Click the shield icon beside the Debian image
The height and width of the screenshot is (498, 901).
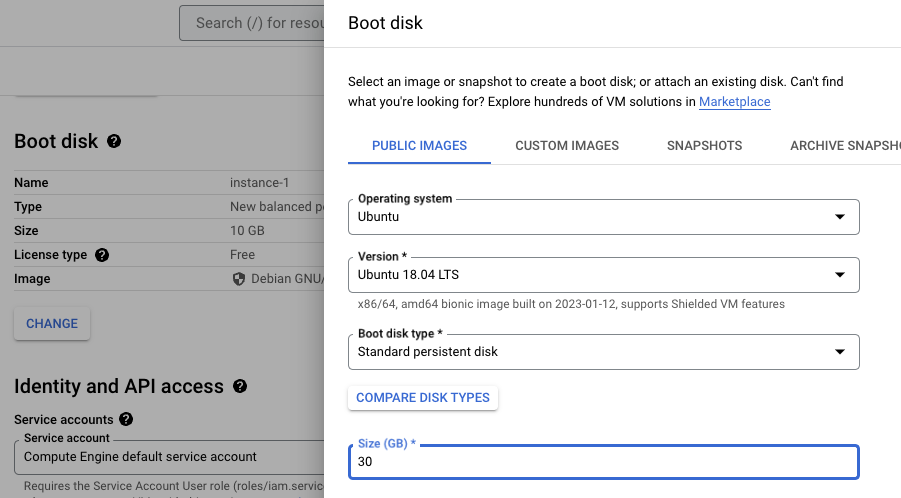238,279
